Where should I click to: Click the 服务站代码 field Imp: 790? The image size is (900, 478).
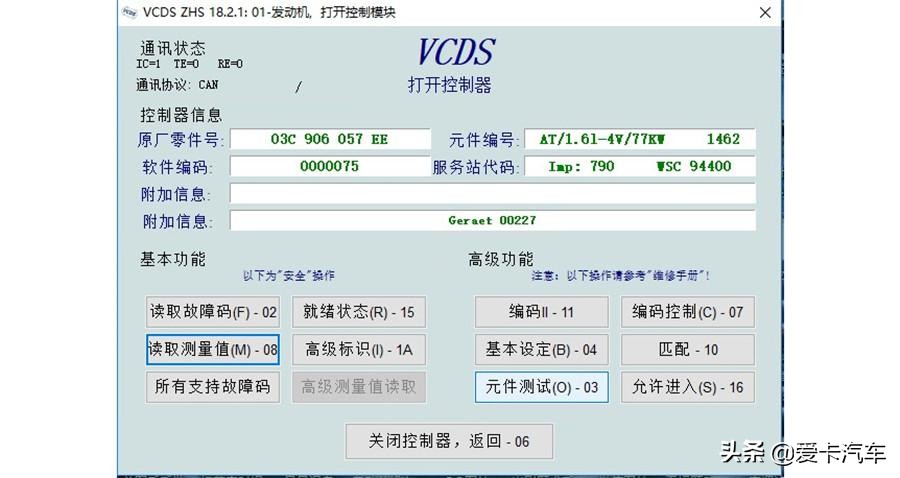pos(640,166)
